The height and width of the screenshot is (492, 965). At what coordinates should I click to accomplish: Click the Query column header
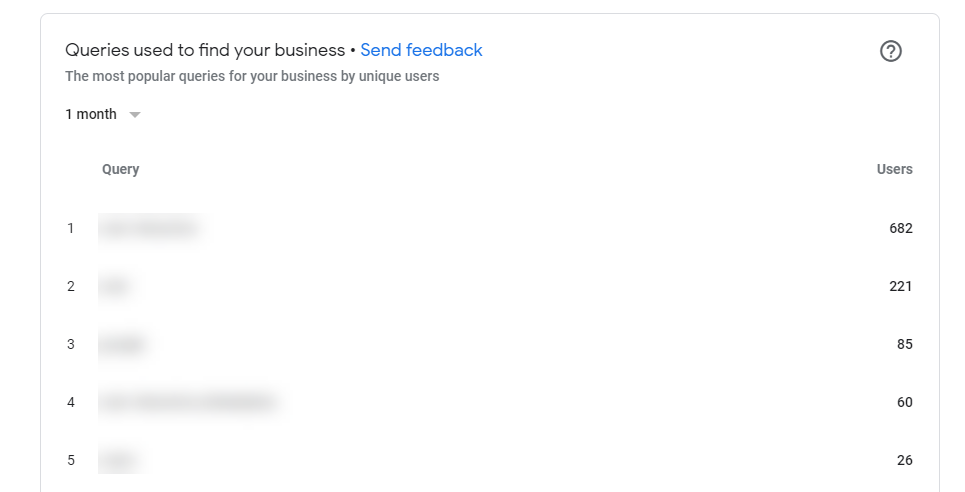[x=121, y=169]
